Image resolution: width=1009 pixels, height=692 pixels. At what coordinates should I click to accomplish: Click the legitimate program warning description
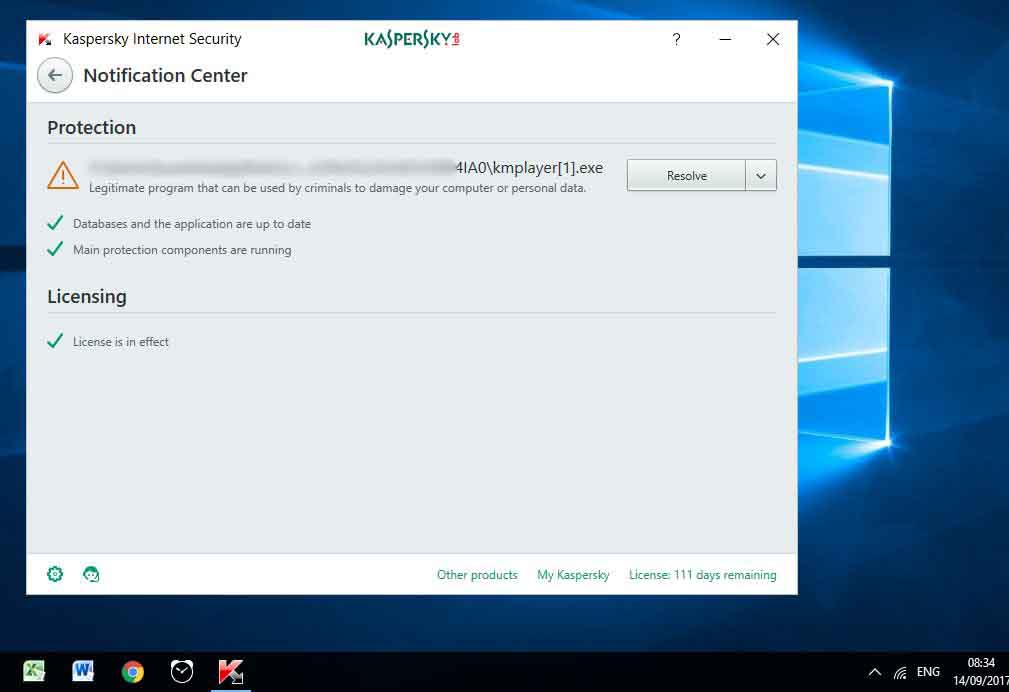click(337, 188)
